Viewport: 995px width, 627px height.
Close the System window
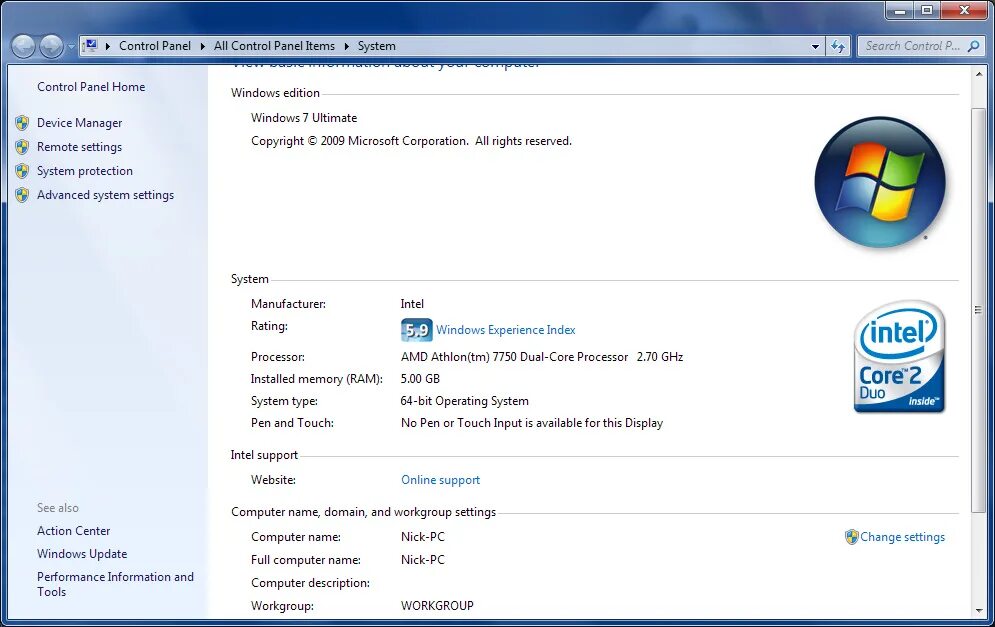tap(964, 10)
